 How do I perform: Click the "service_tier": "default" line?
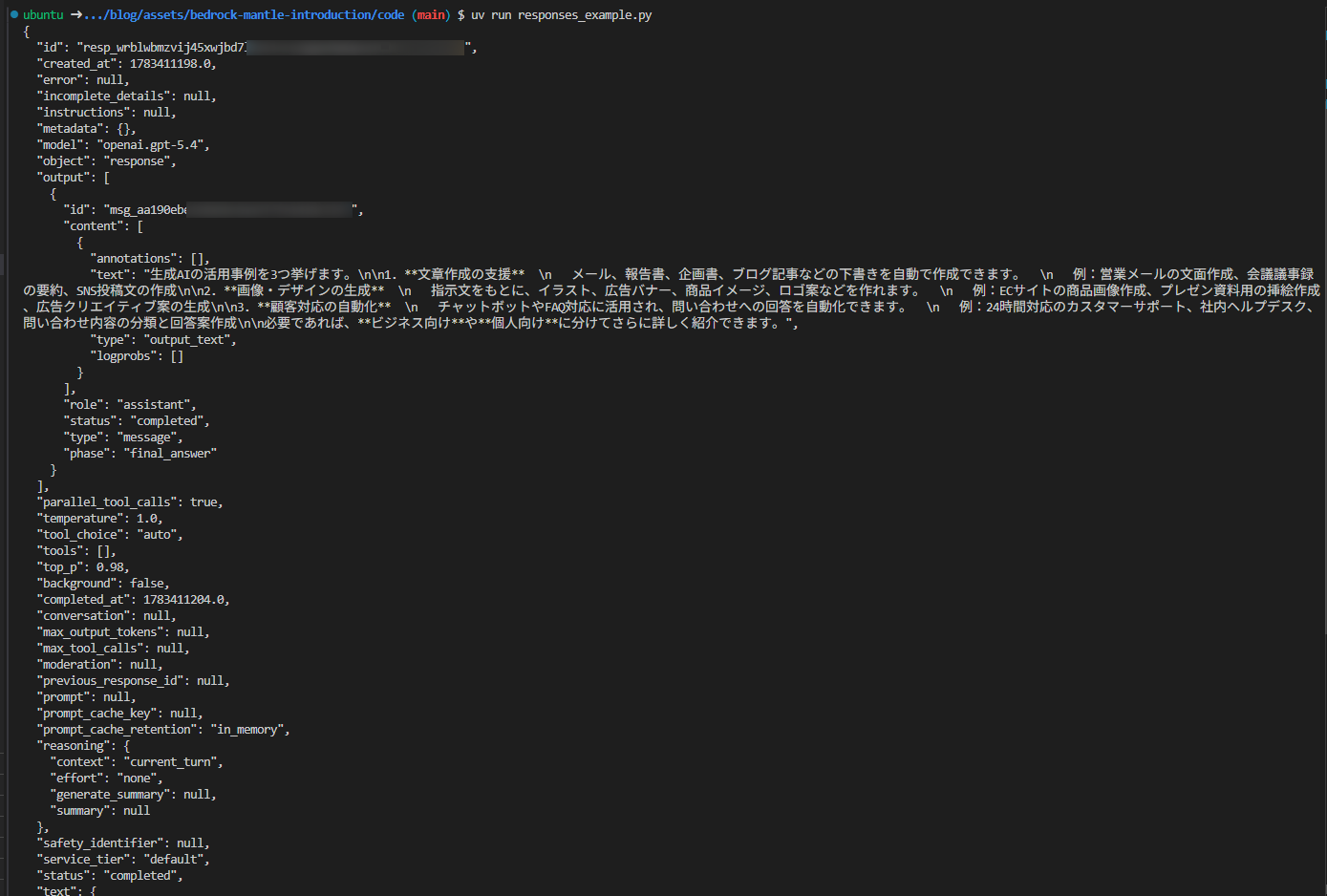click(x=123, y=860)
